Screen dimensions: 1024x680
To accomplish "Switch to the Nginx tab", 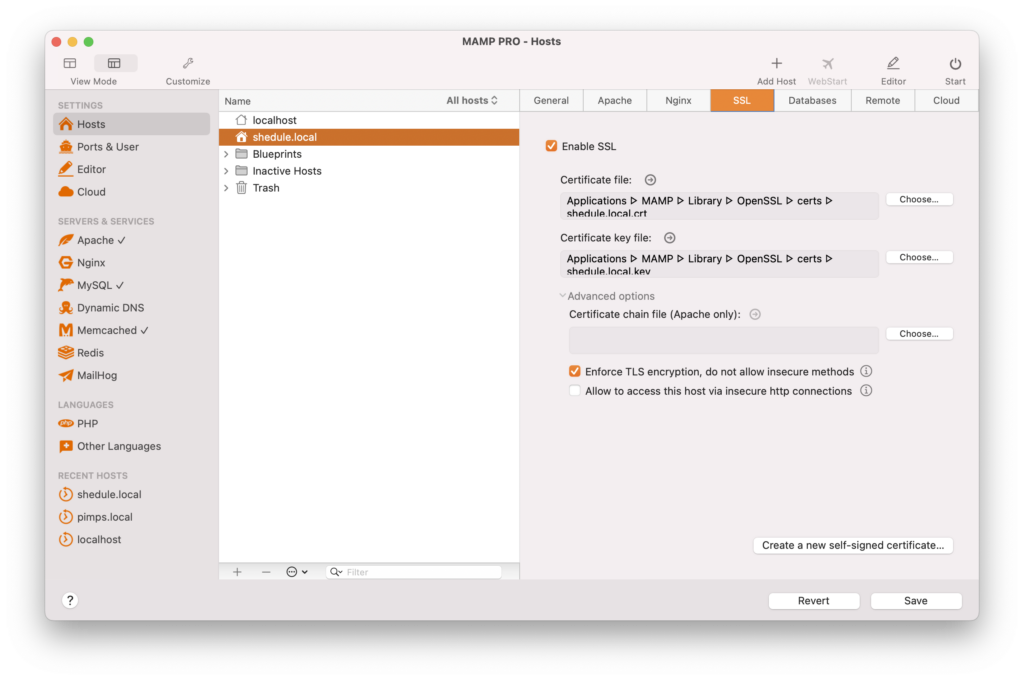I will pyautogui.click(x=679, y=101).
